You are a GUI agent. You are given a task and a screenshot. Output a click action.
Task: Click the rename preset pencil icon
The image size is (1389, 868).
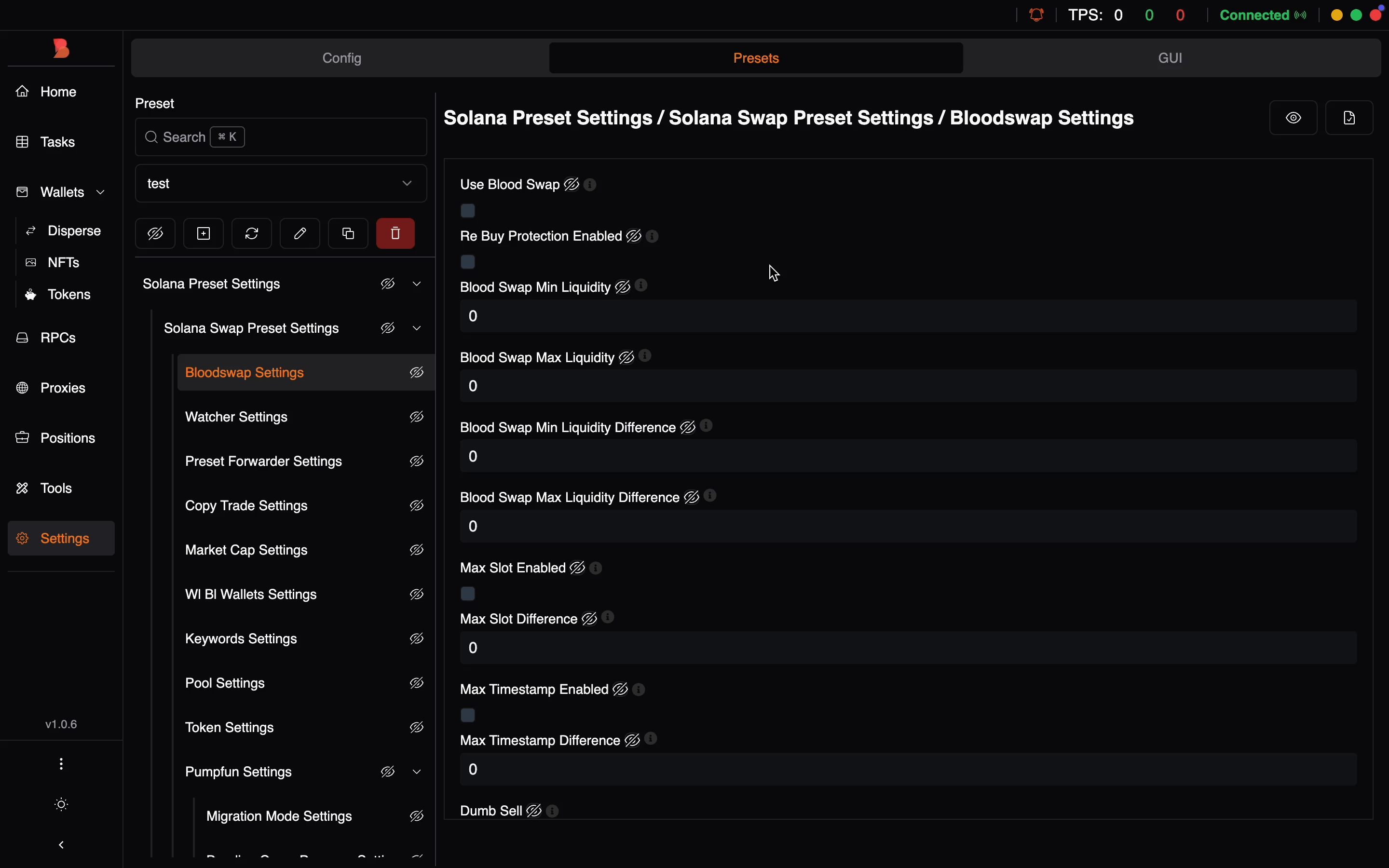pyautogui.click(x=300, y=233)
